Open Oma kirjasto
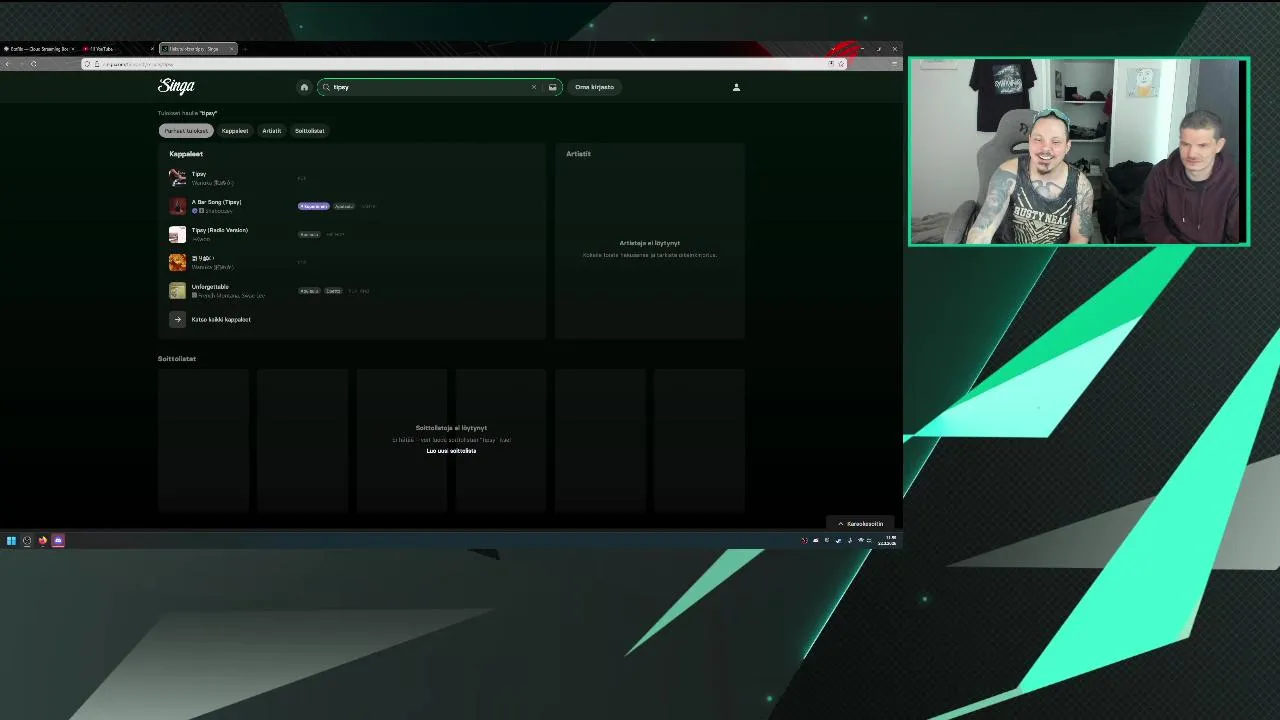Screen dimensions: 1280x720 tap(594, 87)
